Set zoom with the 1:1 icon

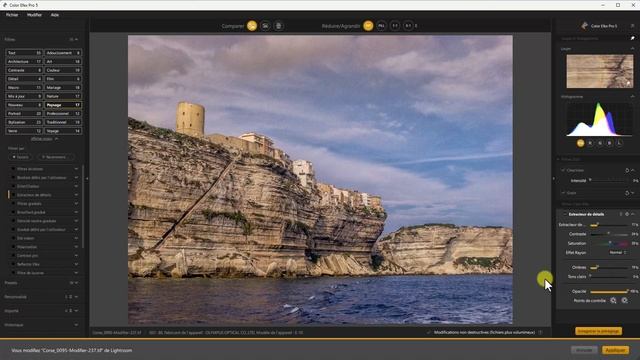[x=395, y=26]
